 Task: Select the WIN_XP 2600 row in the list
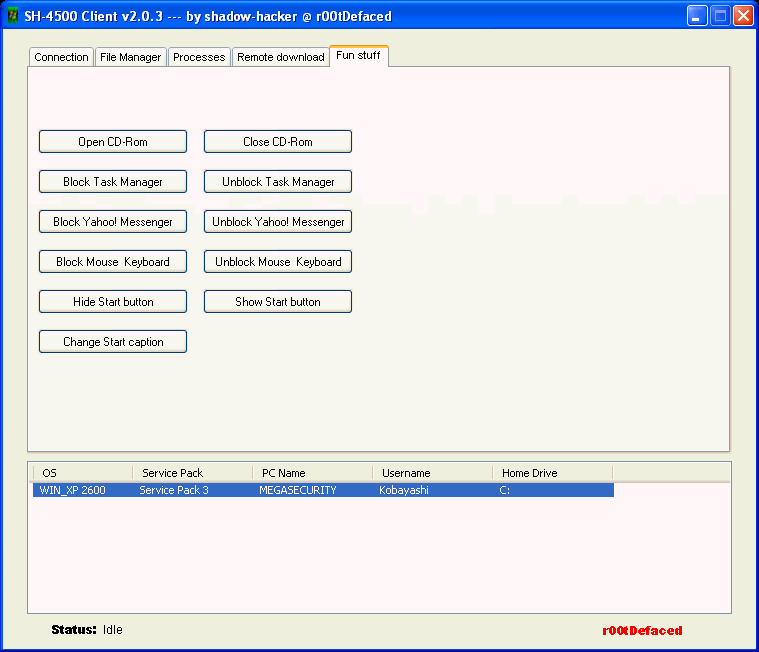pyautogui.click(x=73, y=490)
